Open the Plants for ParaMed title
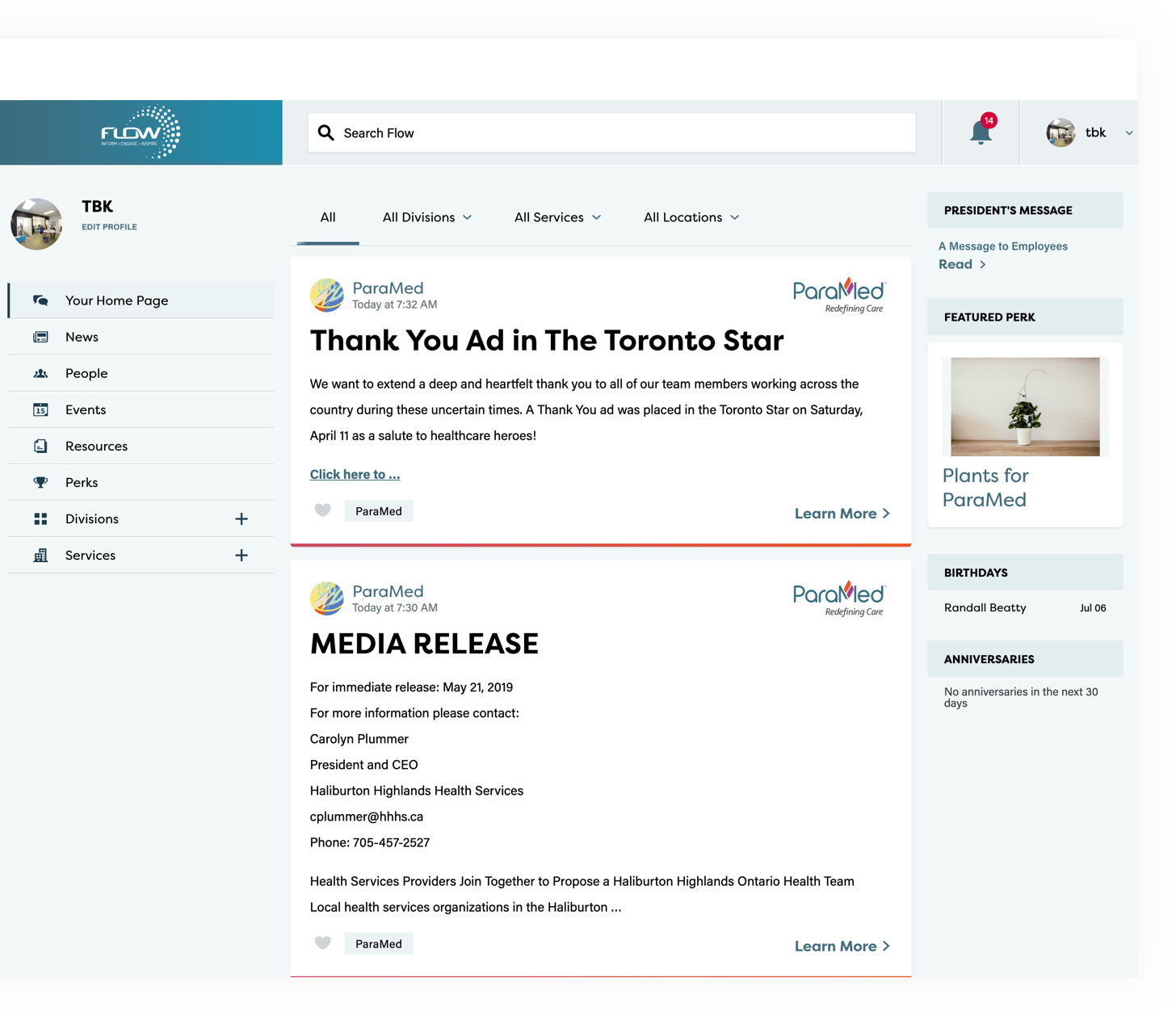This screenshot has width=1176, height=1016. [x=985, y=488]
